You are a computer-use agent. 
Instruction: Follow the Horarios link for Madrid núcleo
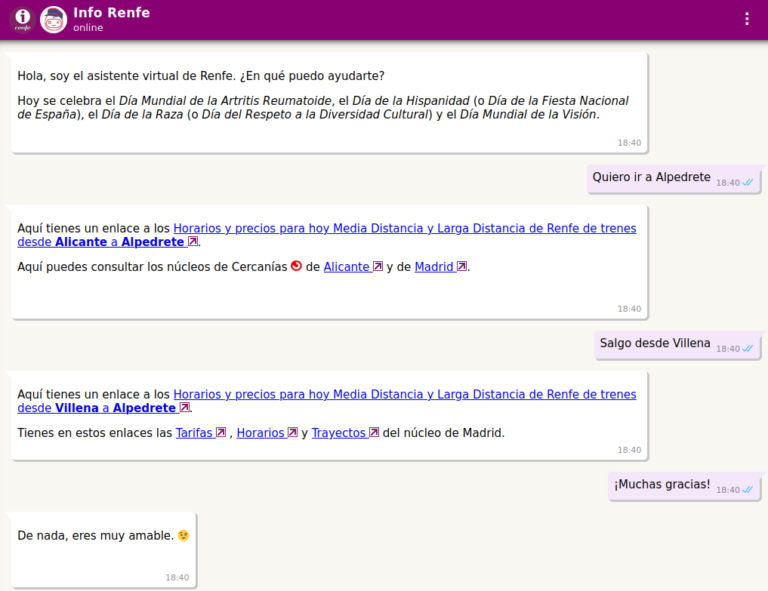(x=260, y=433)
